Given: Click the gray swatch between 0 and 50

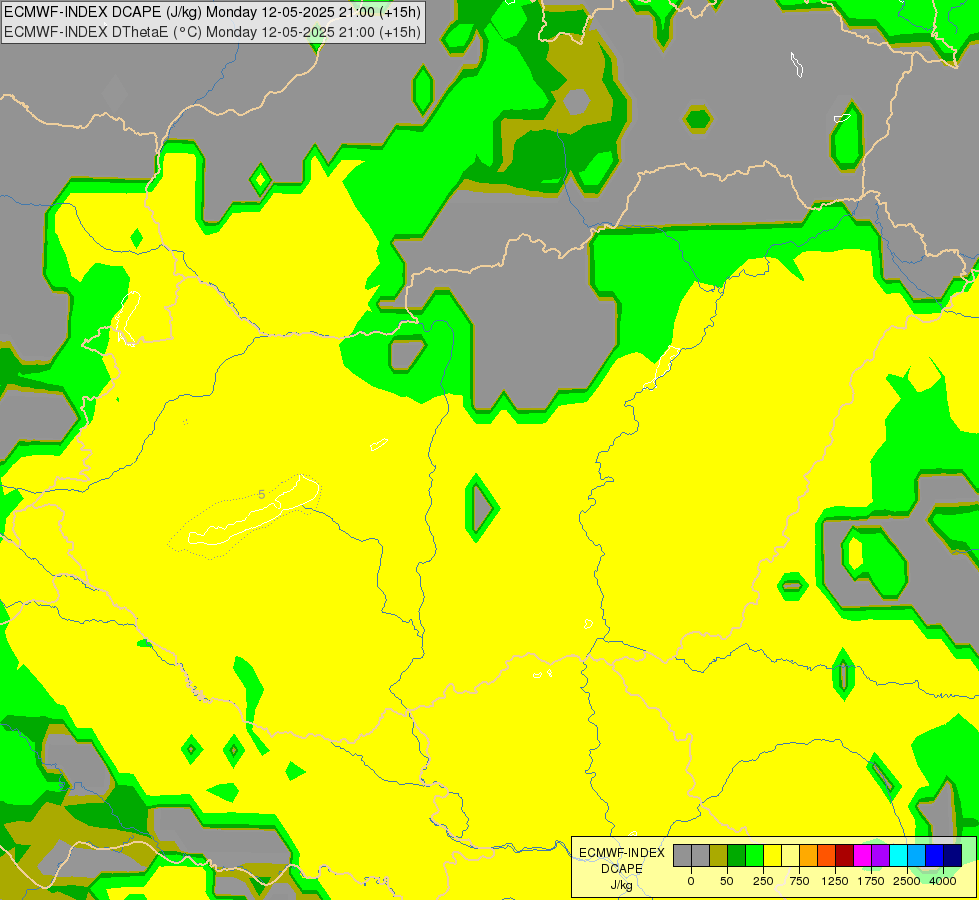Looking at the screenshot, I should point(701,855).
